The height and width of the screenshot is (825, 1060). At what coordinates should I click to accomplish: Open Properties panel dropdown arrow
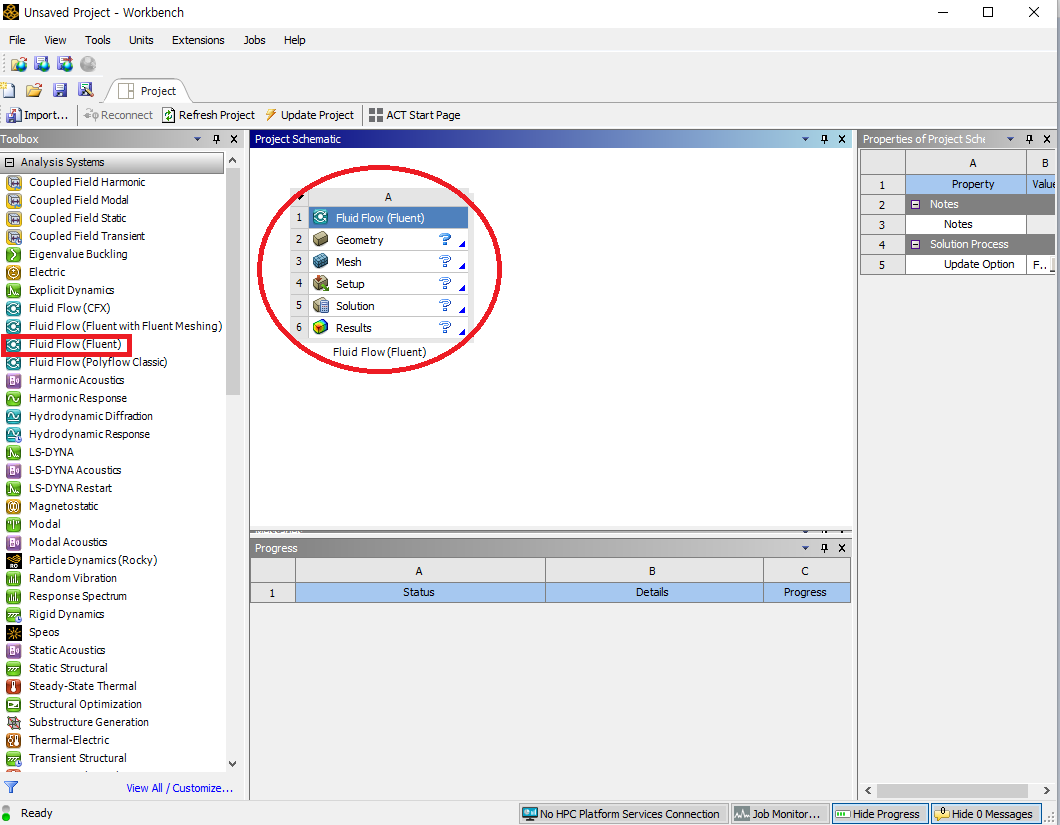pyautogui.click(x=1011, y=139)
